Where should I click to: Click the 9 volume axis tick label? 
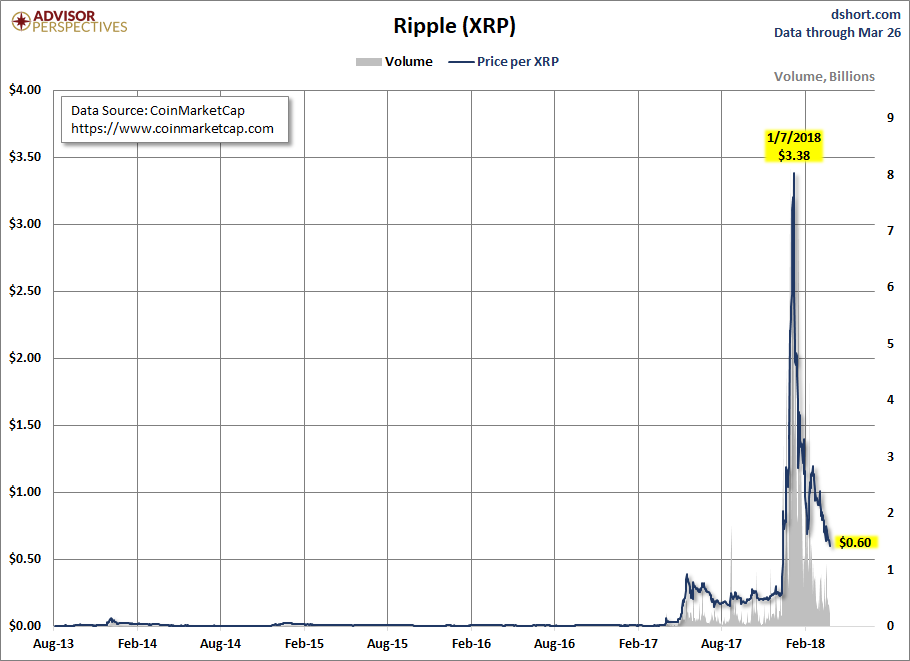[890, 118]
